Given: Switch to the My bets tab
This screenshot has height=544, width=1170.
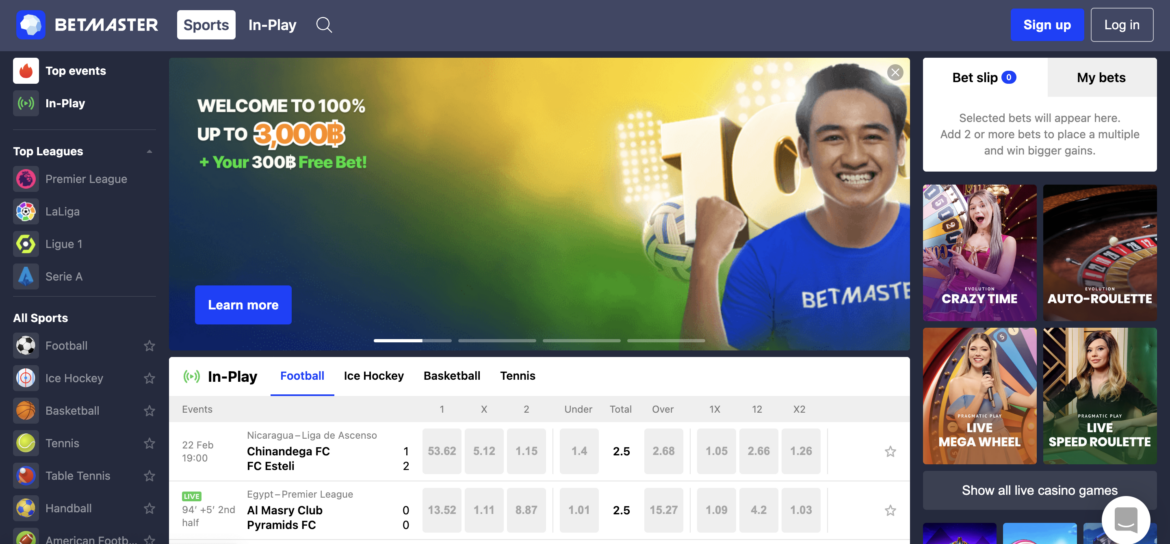Looking at the screenshot, I should pos(1101,78).
